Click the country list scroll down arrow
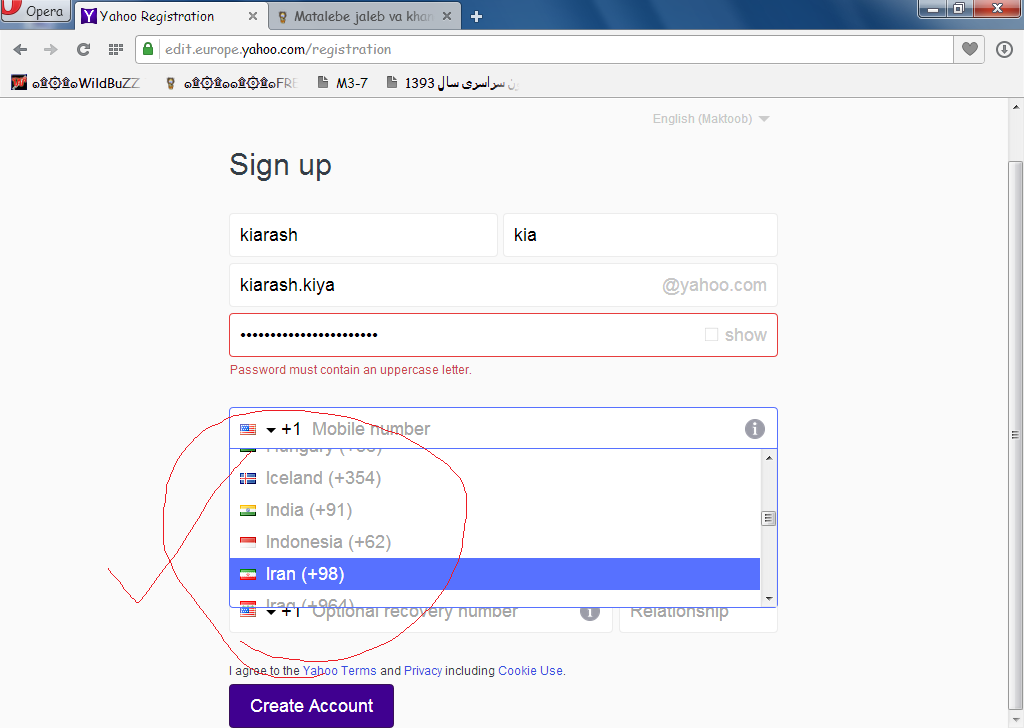 point(769,599)
